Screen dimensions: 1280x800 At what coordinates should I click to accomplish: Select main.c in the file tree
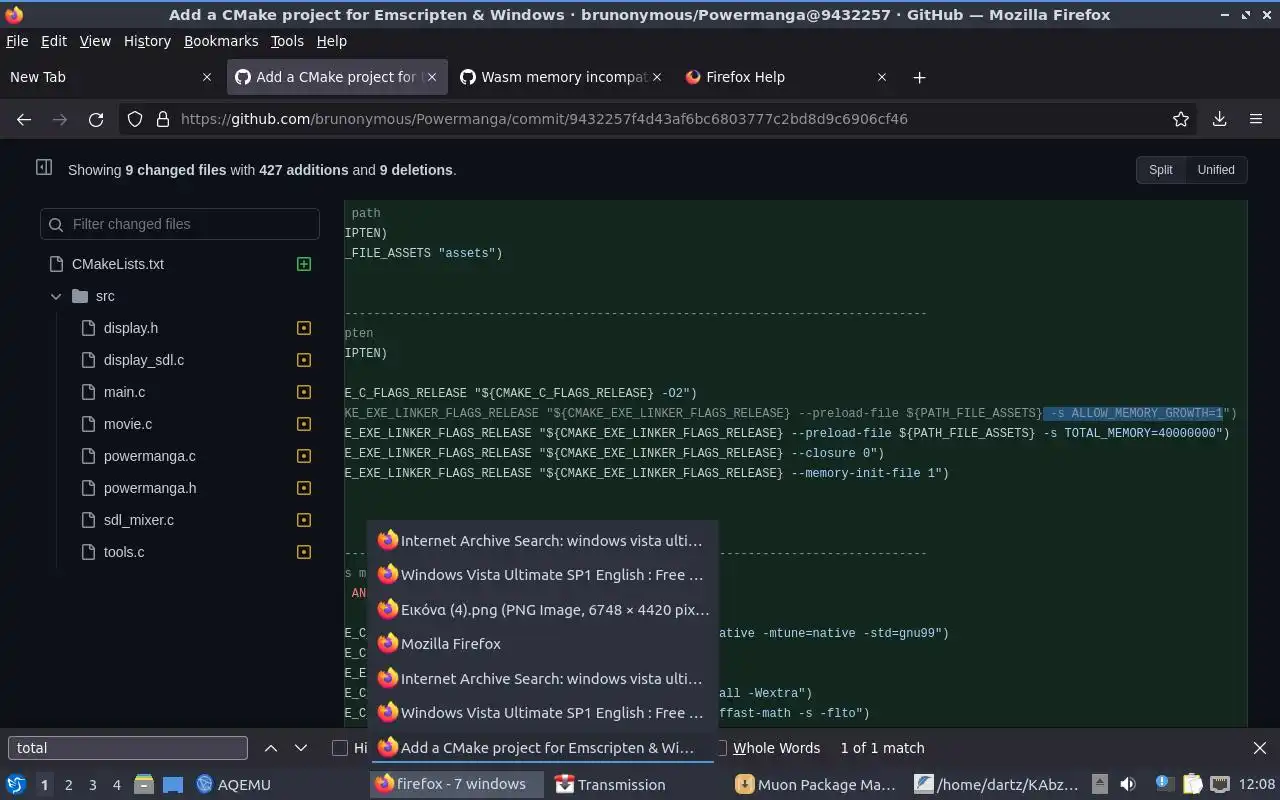tap(124, 392)
